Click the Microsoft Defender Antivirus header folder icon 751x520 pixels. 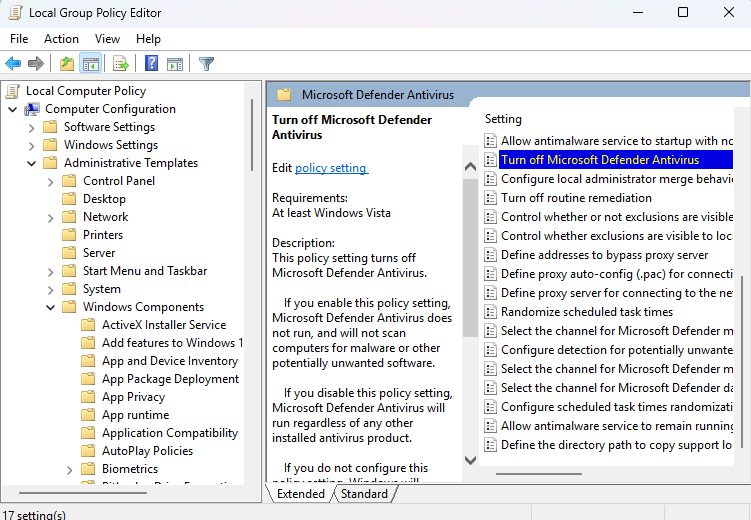coord(284,95)
